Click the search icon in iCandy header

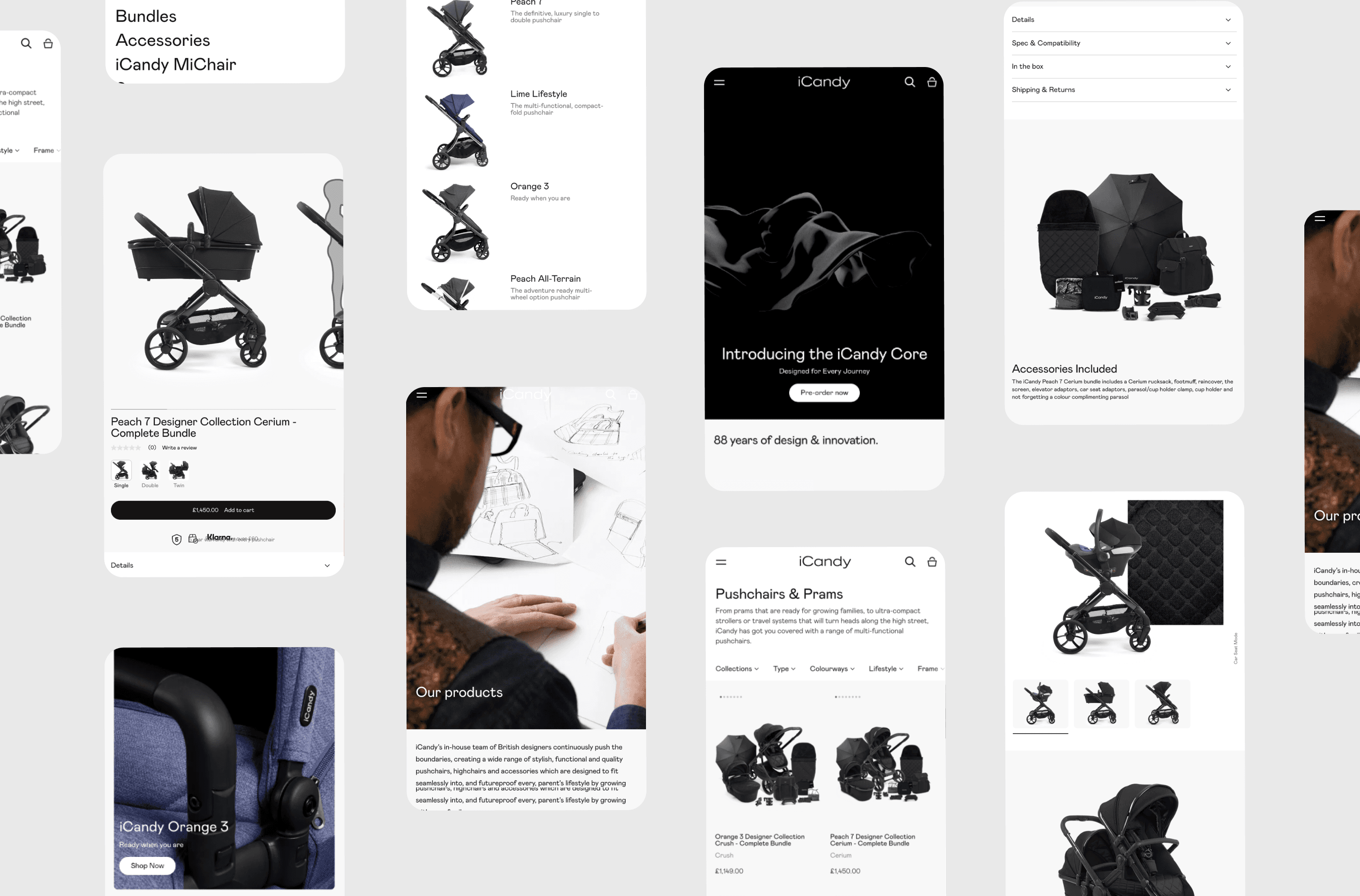(x=909, y=82)
